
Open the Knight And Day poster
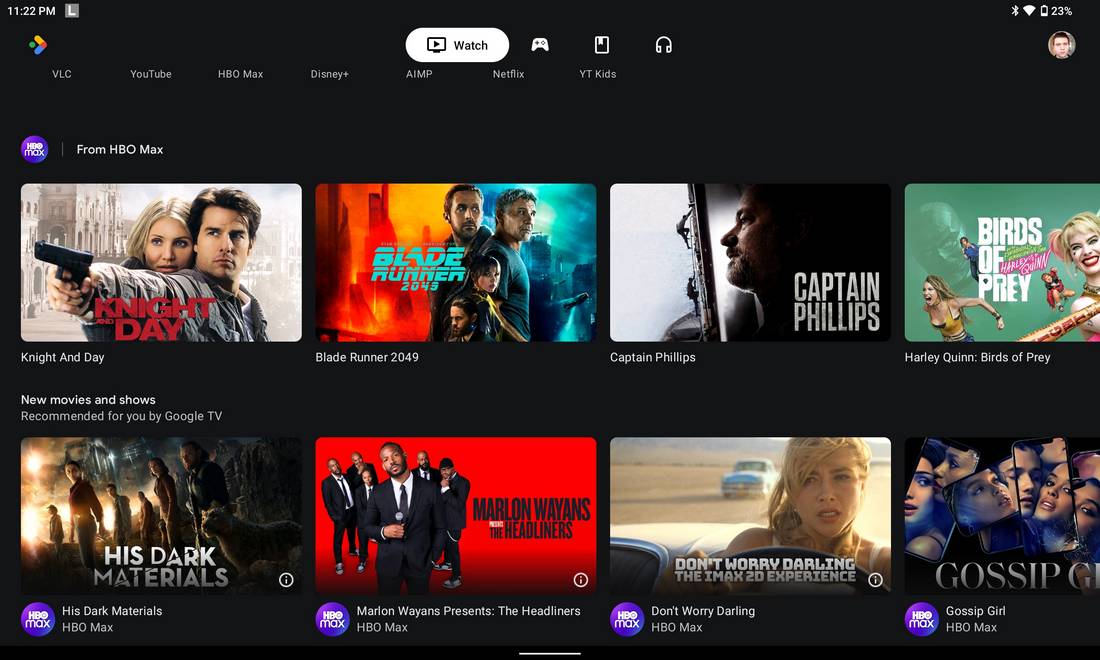point(161,262)
